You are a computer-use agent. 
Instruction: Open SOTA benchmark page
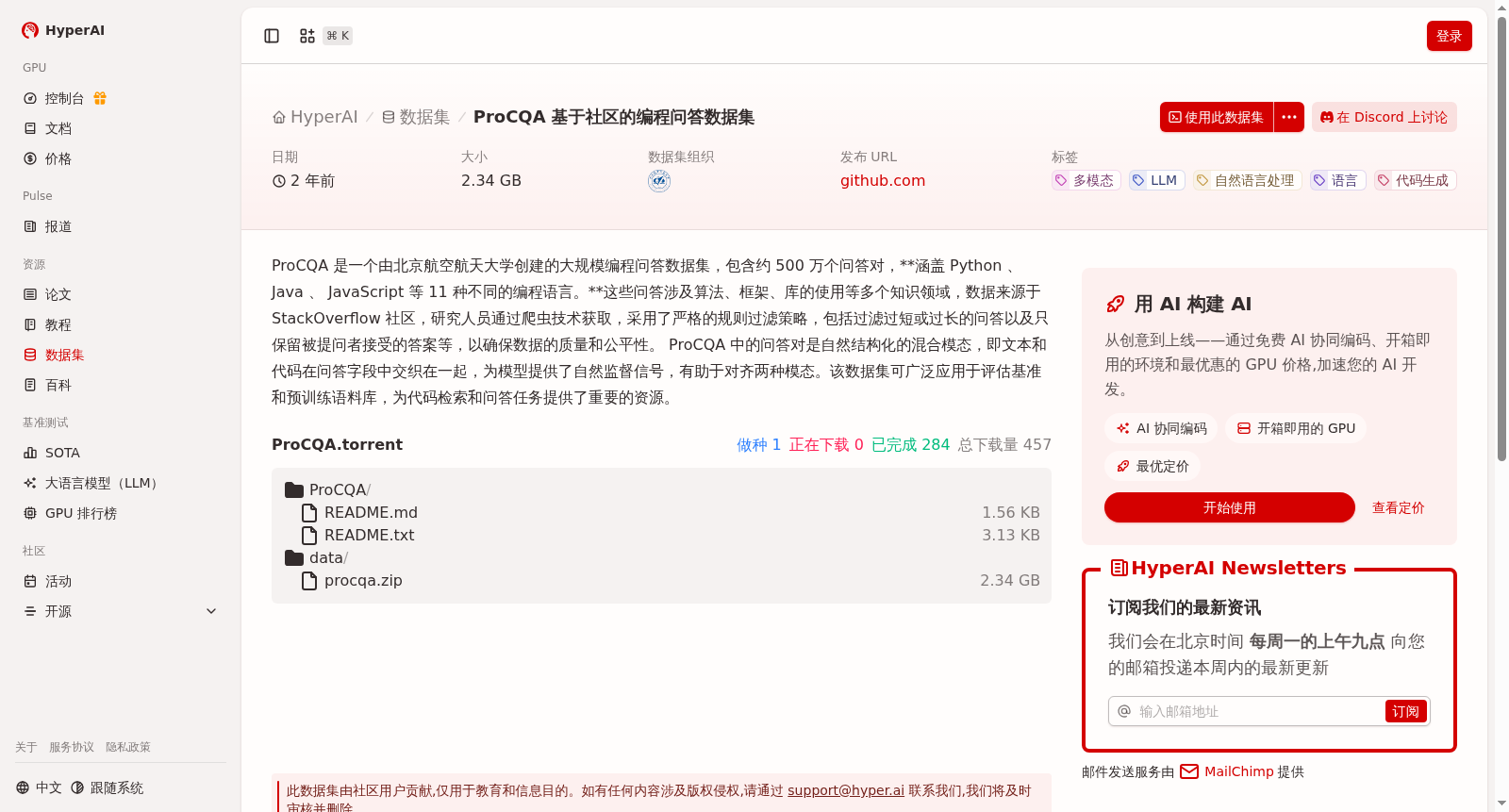(62, 453)
